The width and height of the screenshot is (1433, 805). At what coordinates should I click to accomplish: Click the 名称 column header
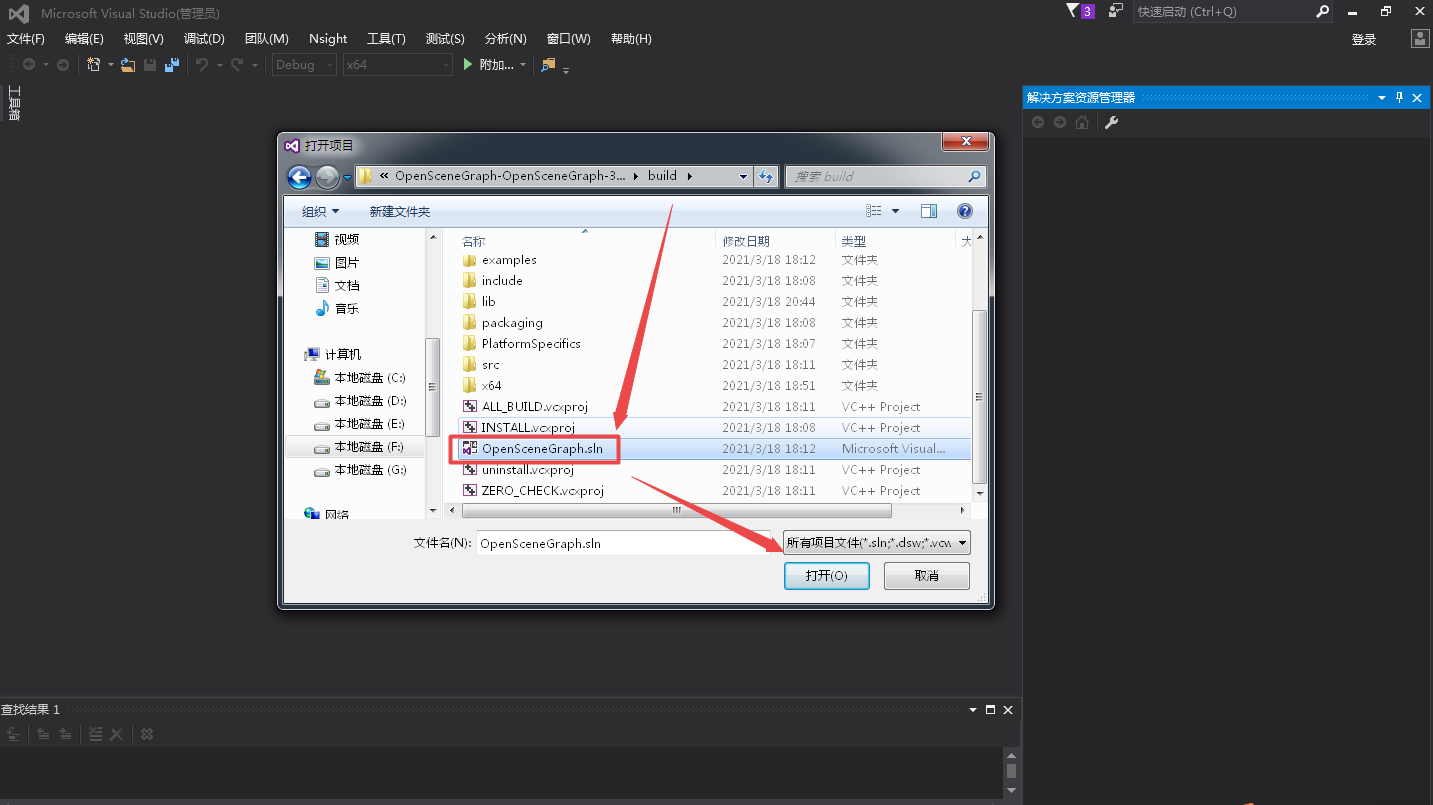(x=585, y=241)
